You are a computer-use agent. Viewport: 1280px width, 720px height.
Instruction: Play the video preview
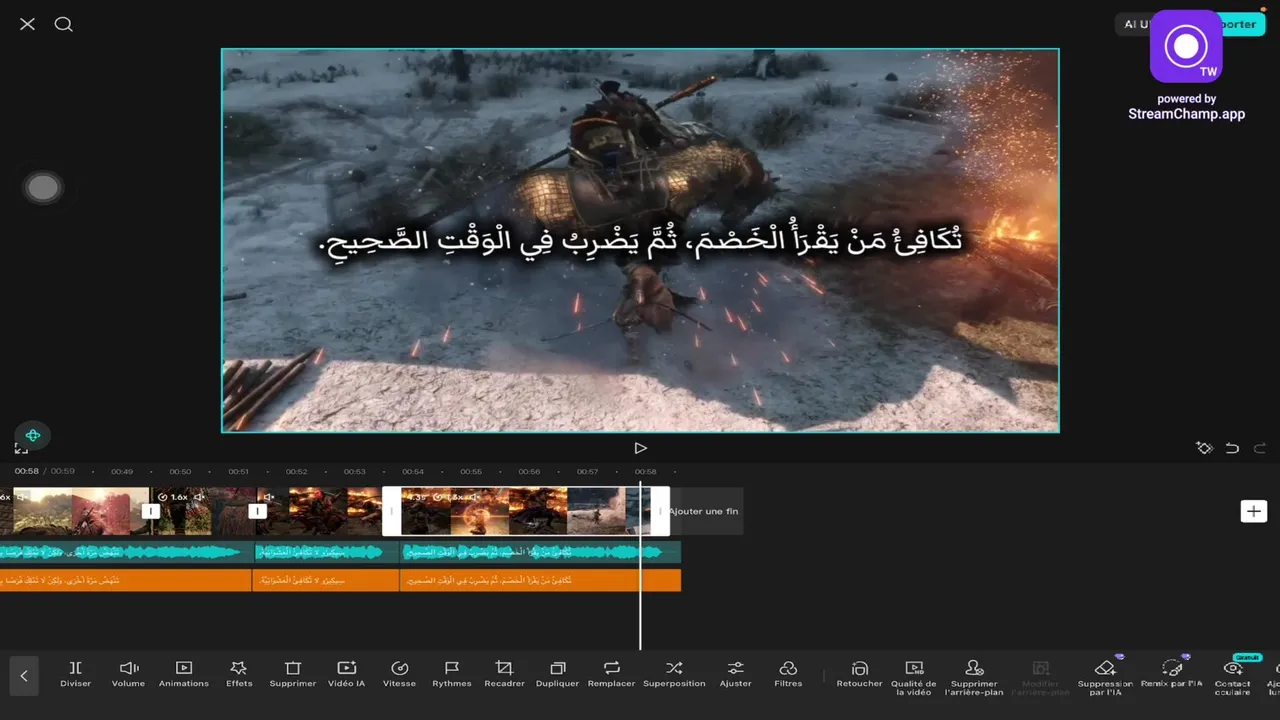point(640,448)
